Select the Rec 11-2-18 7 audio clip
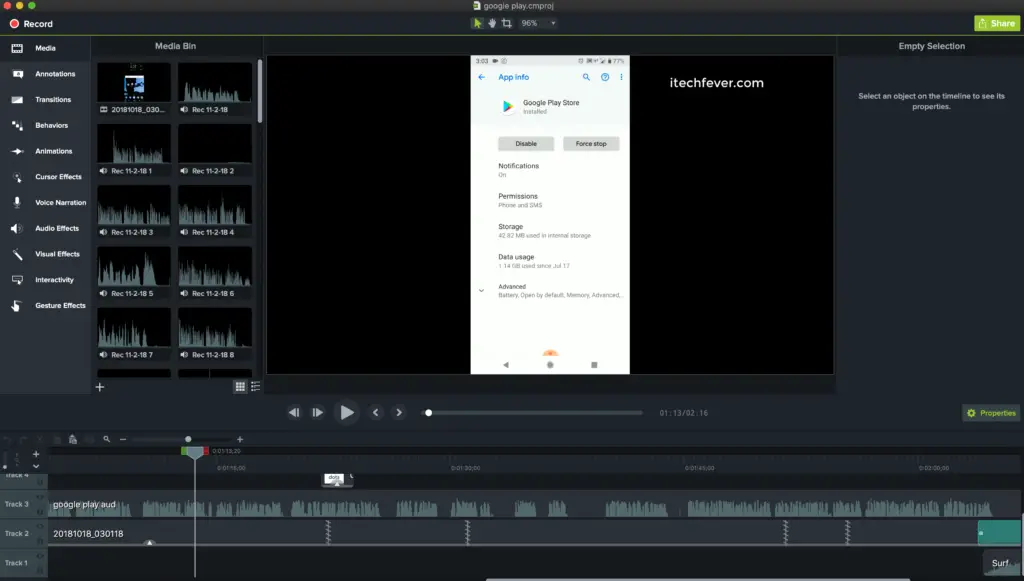The image size is (1024, 581). [x=134, y=334]
